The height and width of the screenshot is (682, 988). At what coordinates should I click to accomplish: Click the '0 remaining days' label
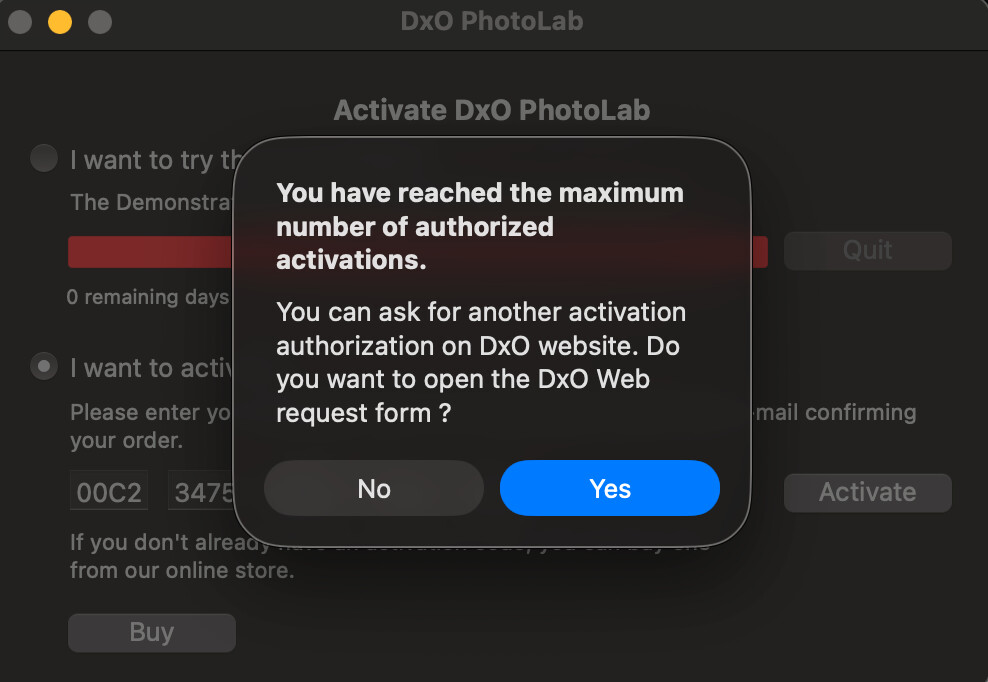pos(148,297)
